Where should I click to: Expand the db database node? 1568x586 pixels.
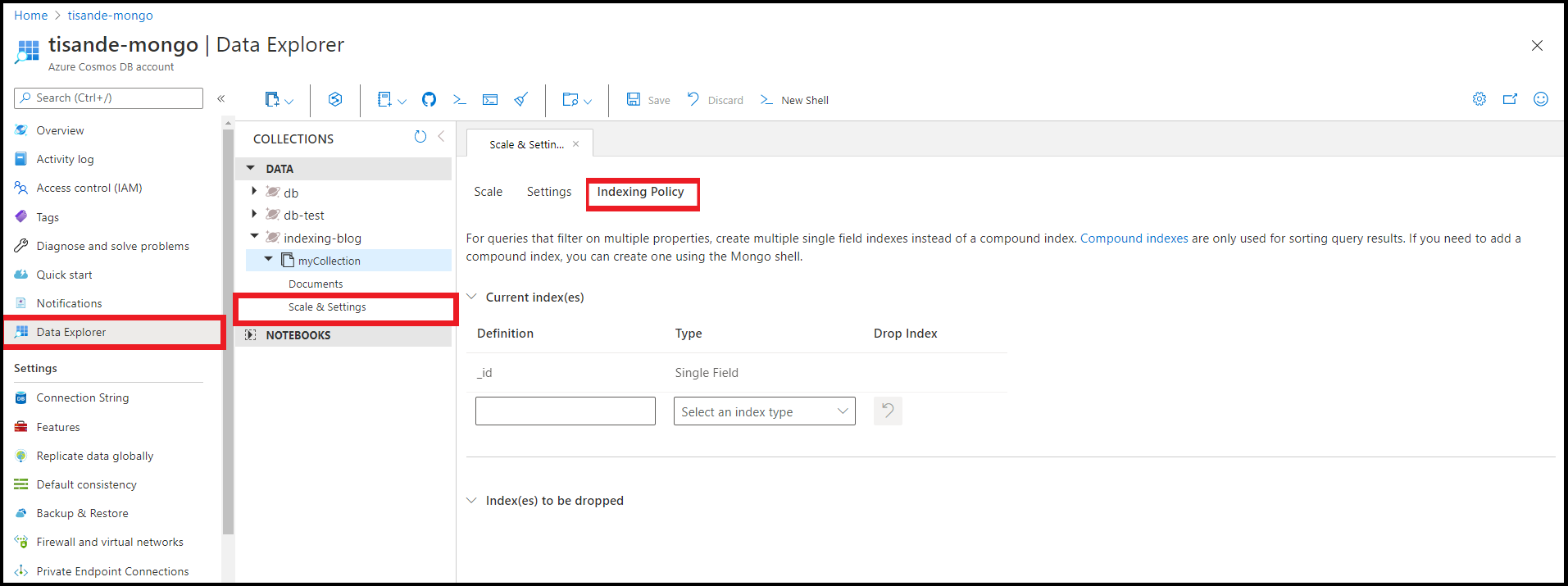coord(254,191)
